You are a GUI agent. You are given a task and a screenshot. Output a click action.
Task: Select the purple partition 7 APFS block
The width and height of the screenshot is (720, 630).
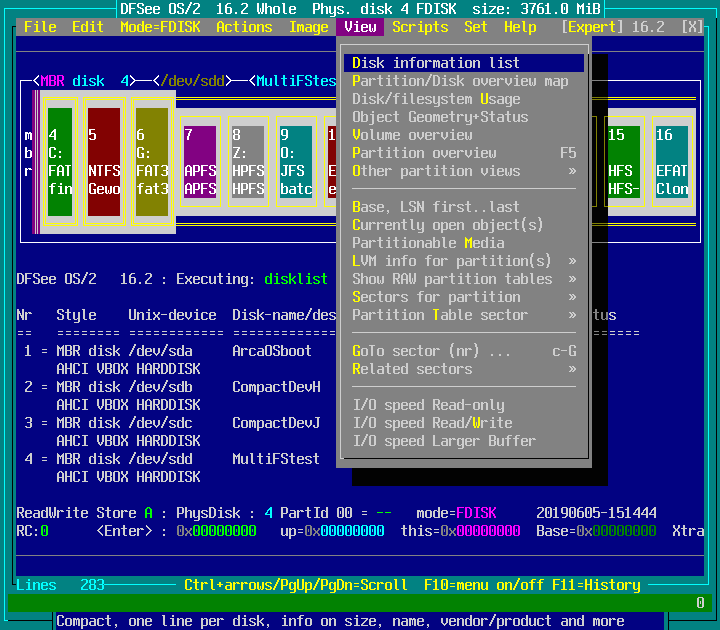tap(200, 161)
